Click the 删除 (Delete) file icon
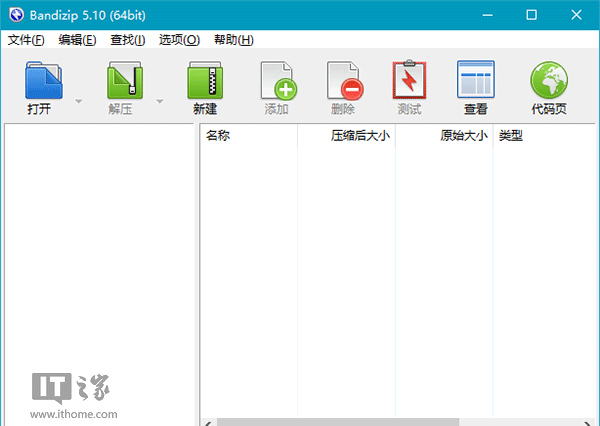The height and width of the screenshot is (426, 600). (x=345, y=81)
